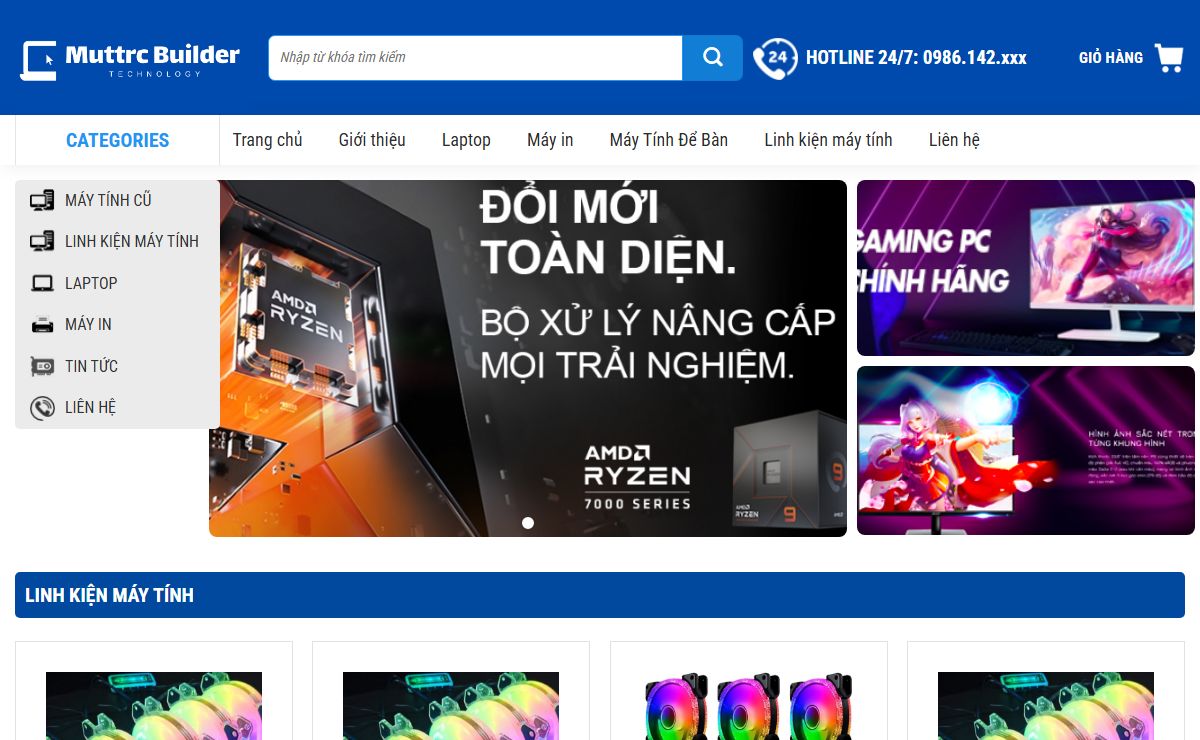Click the Máy in printer icon
The width and height of the screenshot is (1200, 740).
click(x=42, y=324)
